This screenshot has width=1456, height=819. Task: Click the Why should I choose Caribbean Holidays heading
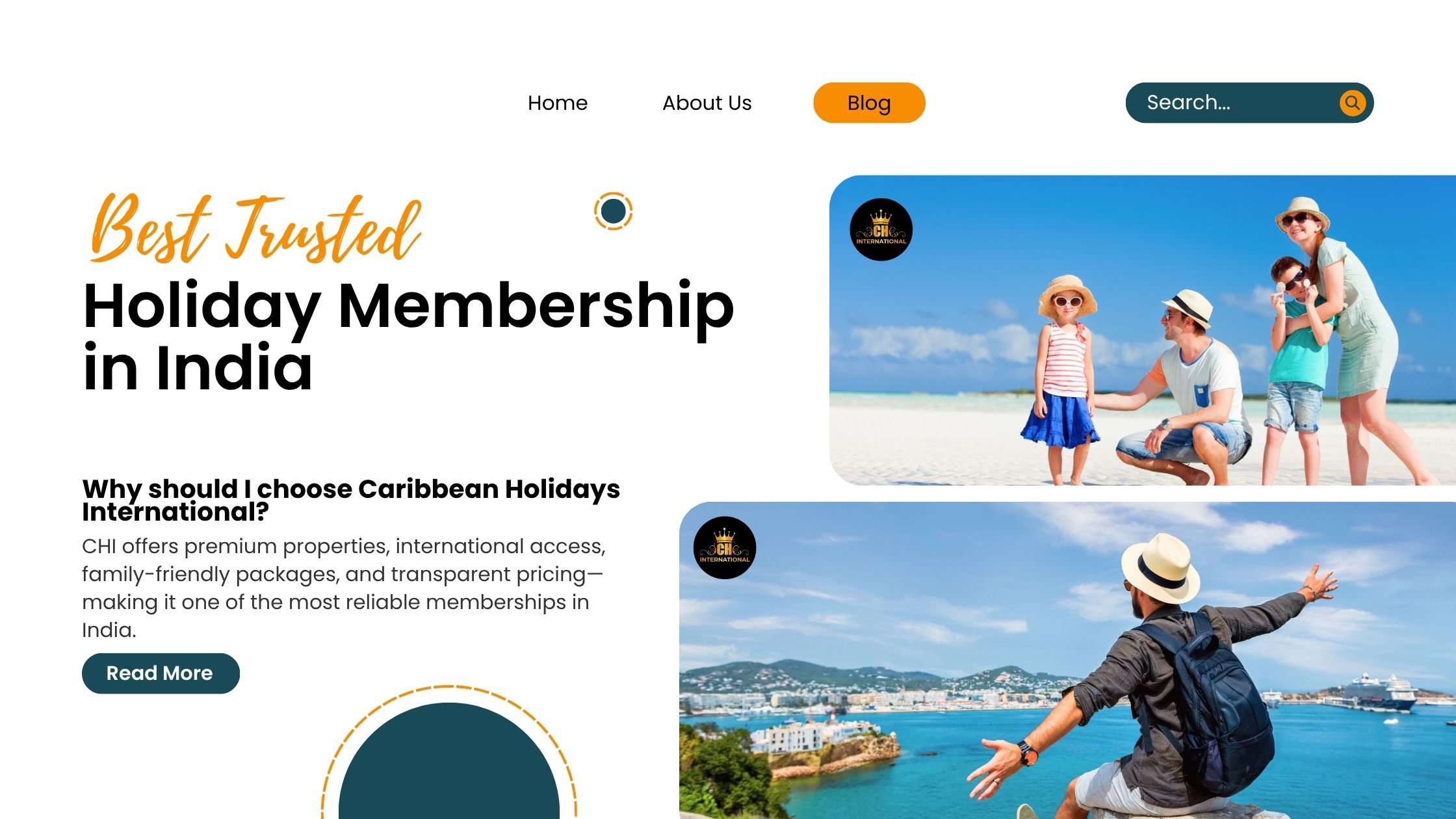[x=351, y=500]
